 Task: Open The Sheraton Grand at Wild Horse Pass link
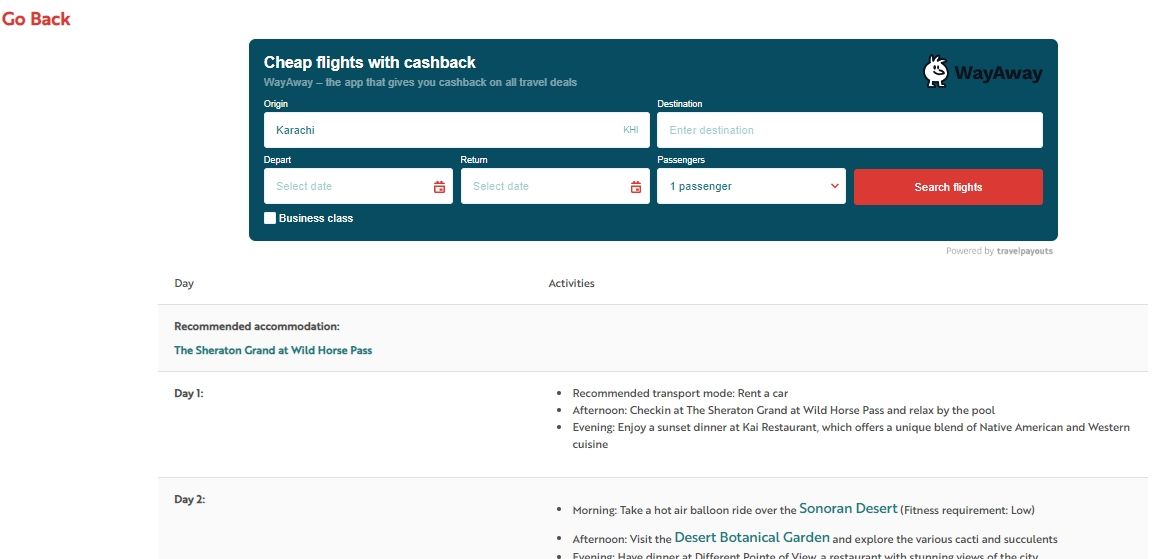pyautogui.click(x=273, y=350)
